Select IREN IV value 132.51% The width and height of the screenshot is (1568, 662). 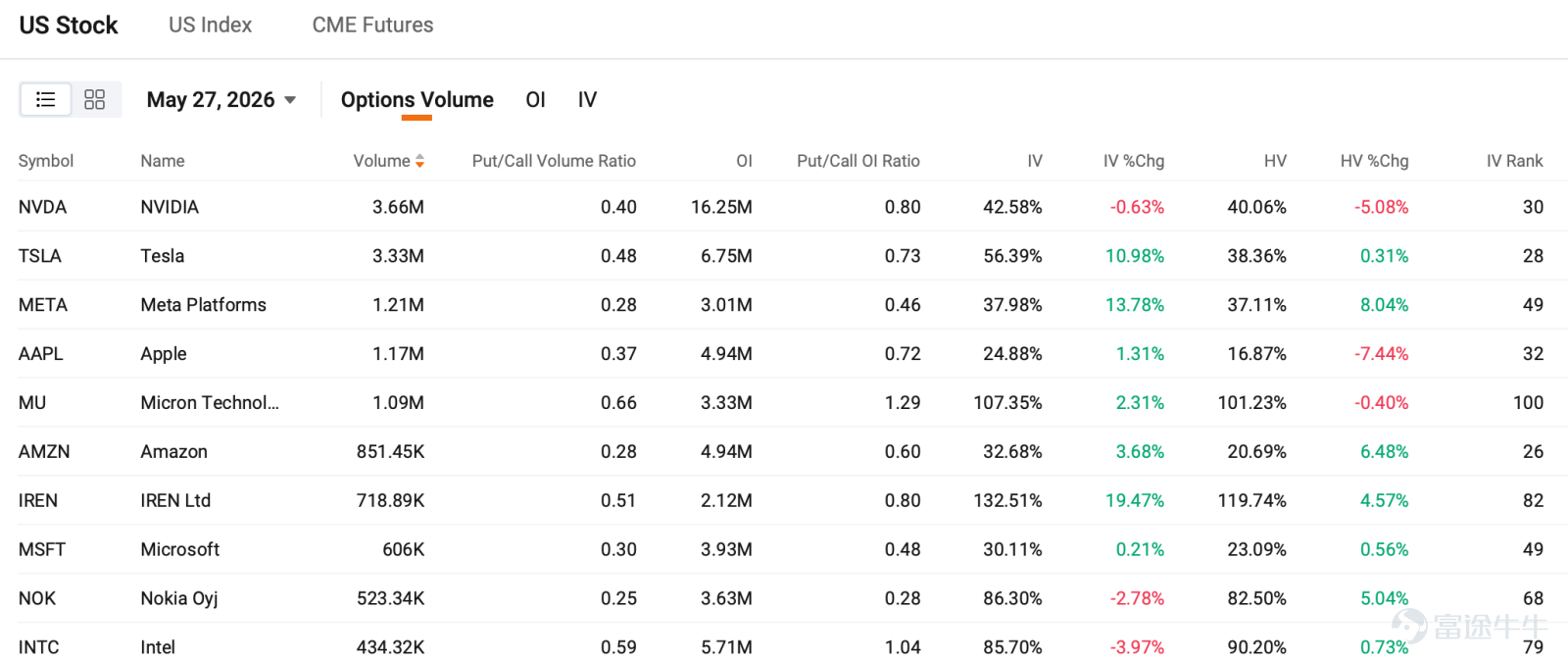[1007, 501]
